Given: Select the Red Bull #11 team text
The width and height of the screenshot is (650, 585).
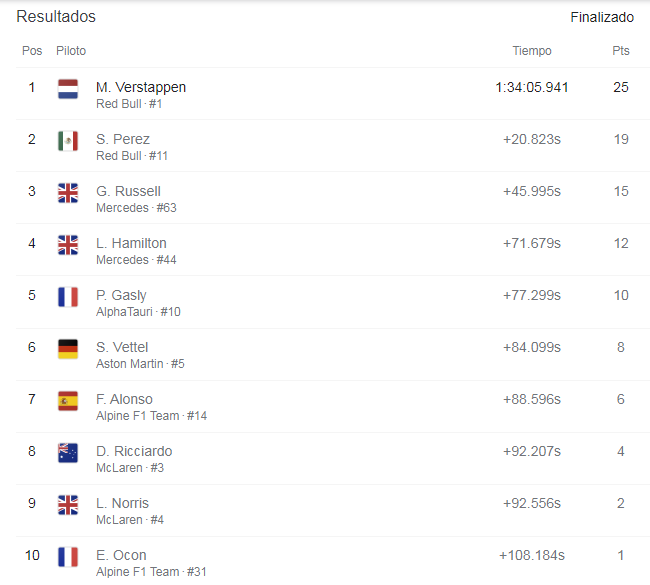Looking at the screenshot, I should (x=132, y=156).
